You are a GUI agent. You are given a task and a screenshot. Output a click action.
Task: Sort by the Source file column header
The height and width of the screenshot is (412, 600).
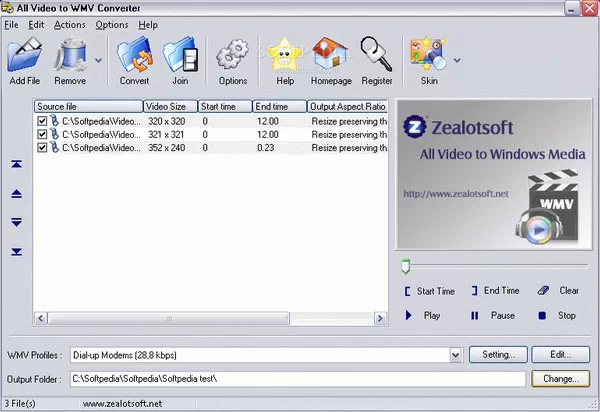click(x=88, y=106)
